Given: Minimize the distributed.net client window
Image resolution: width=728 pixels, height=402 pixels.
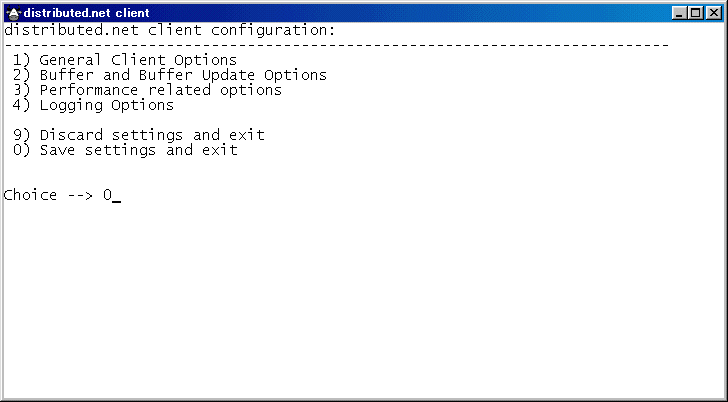Looking at the screenshot, I should [x=681, y=13].
